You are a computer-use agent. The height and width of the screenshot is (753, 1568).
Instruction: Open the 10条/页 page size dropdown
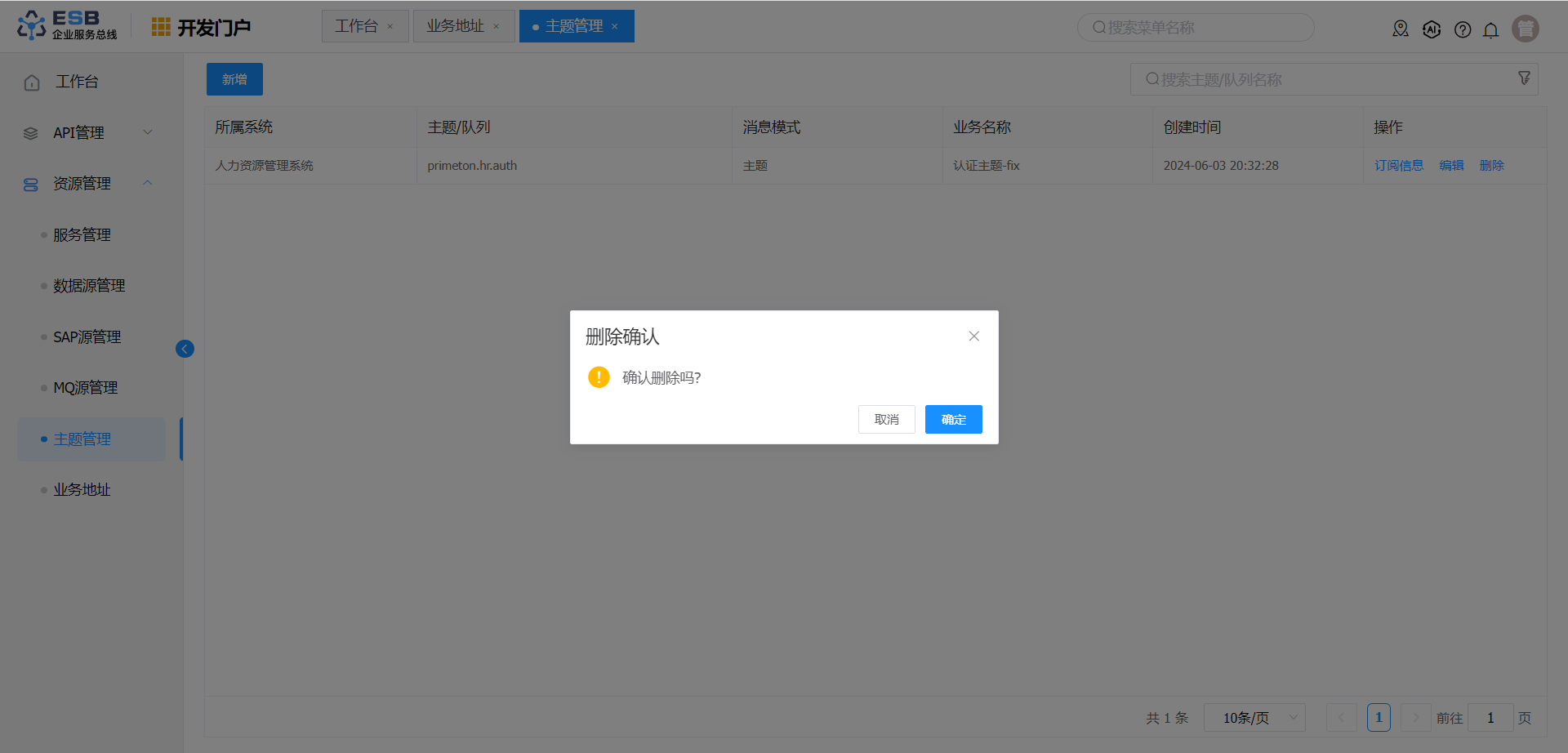point(1254,718)
